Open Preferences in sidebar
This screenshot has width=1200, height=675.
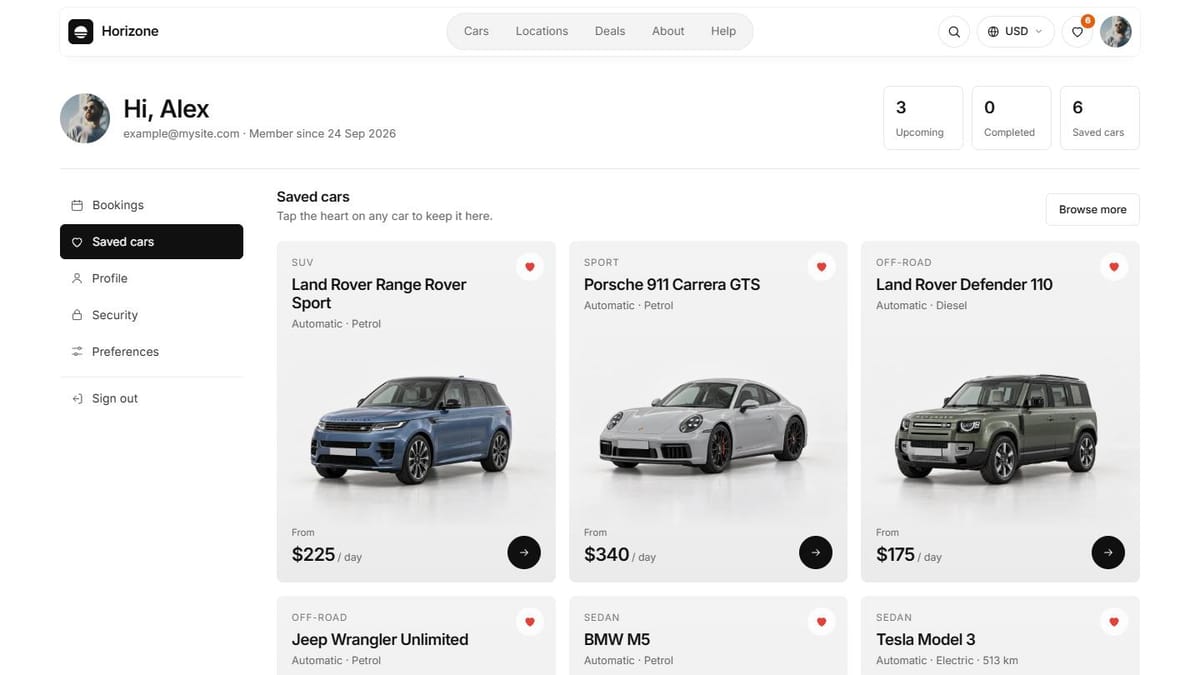pyautogui.click(x=151, y=352)
